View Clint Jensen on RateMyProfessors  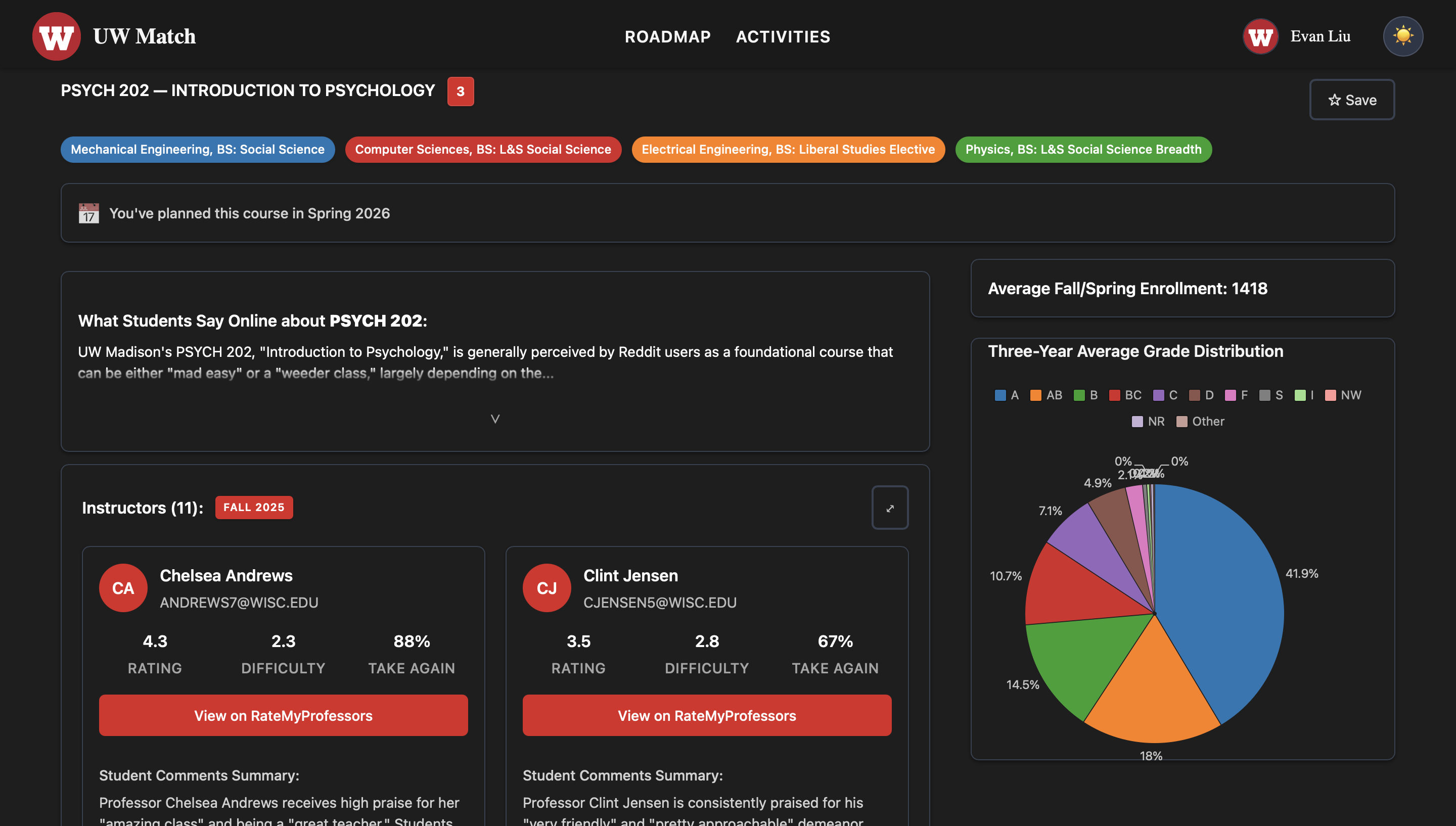[x=706, y=715]
